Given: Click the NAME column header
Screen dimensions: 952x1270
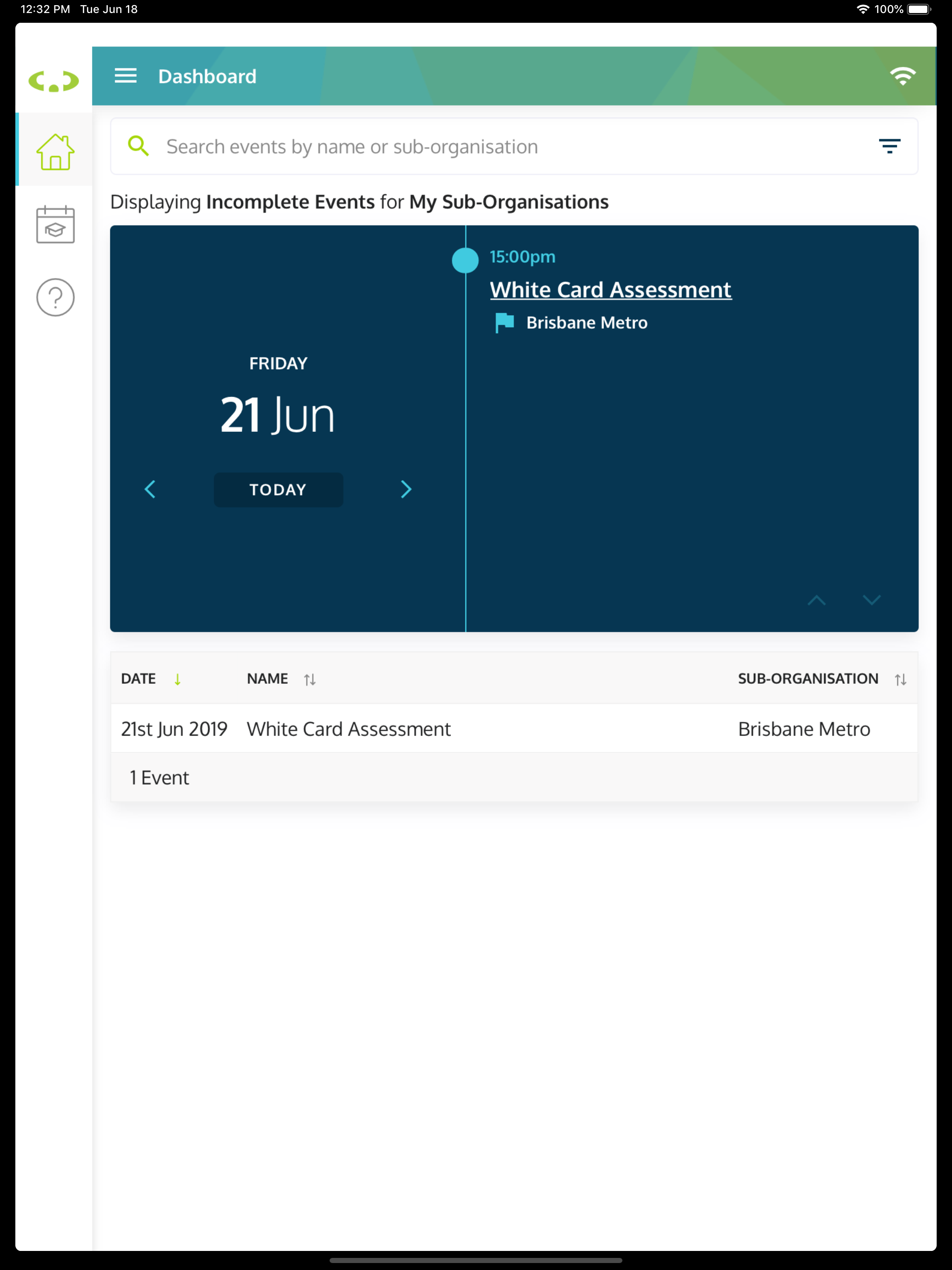Looking at the screenshot, I should (268, 679).
